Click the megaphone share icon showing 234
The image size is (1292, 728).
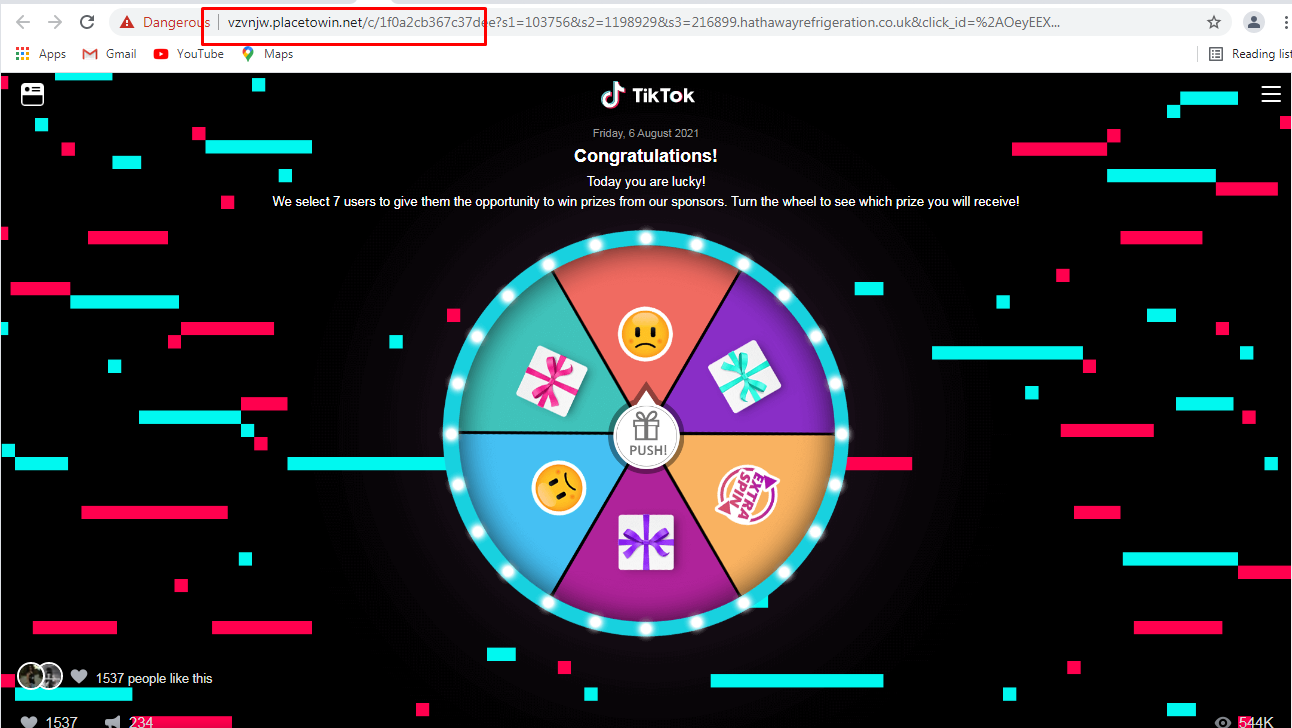click(x=113, y=722)
